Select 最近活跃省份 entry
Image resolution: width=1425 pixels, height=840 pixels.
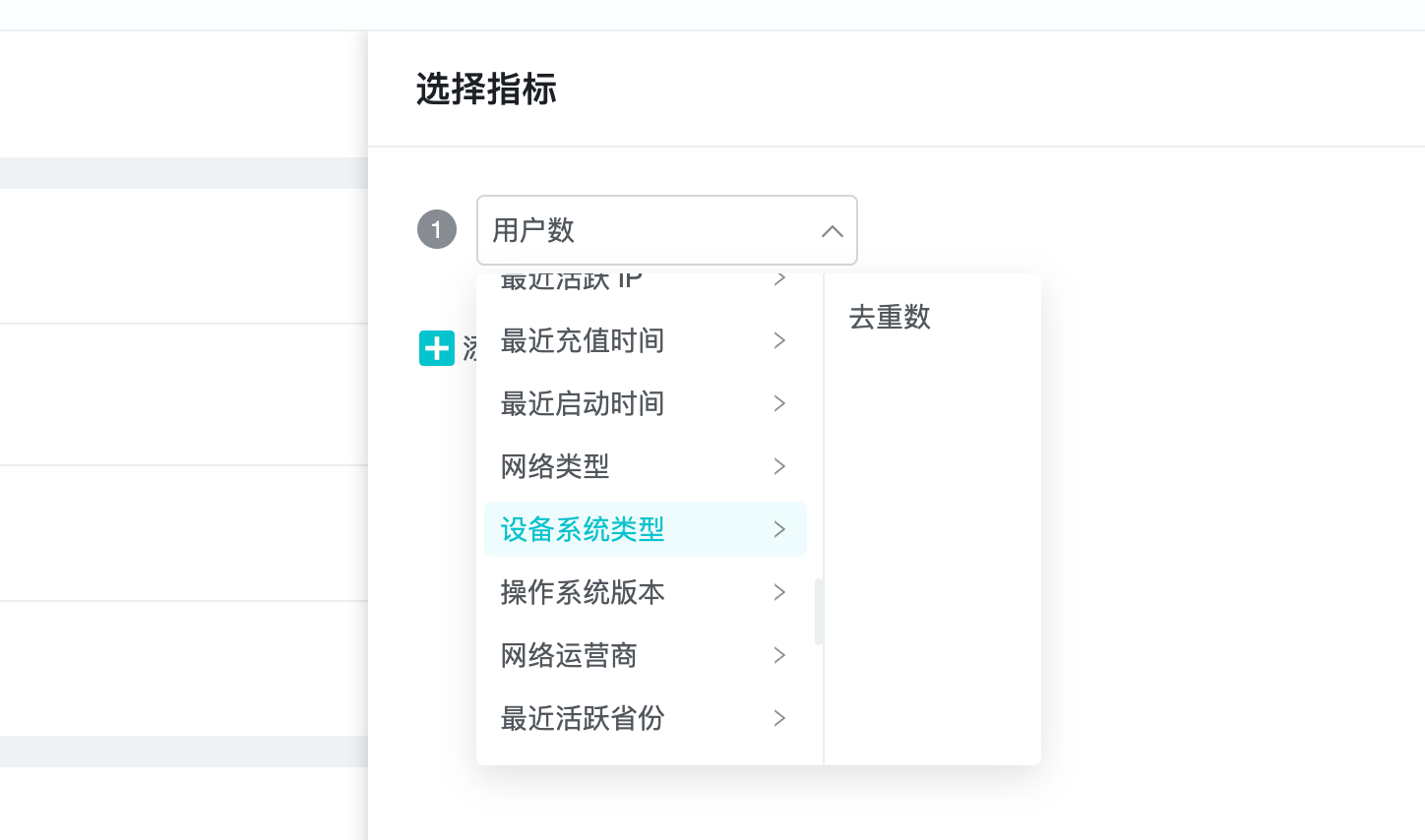coord(583,718)
